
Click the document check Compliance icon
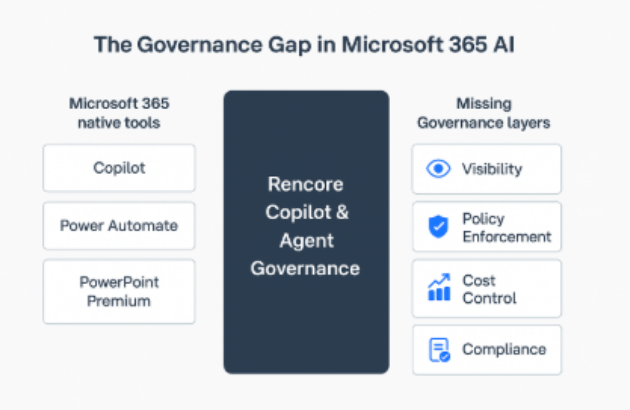pos(439,350)
